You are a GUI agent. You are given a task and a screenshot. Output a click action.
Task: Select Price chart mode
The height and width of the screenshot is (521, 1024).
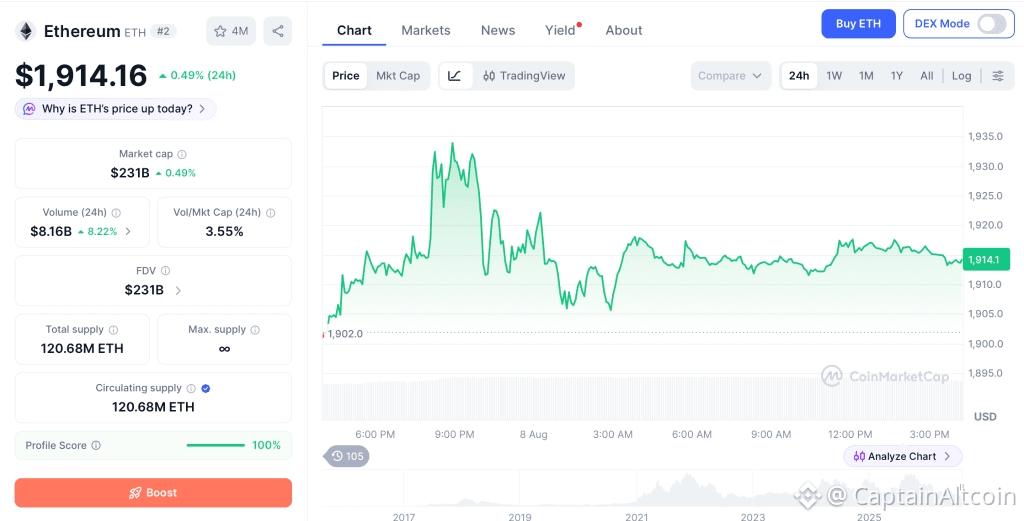tap(345, 76)
